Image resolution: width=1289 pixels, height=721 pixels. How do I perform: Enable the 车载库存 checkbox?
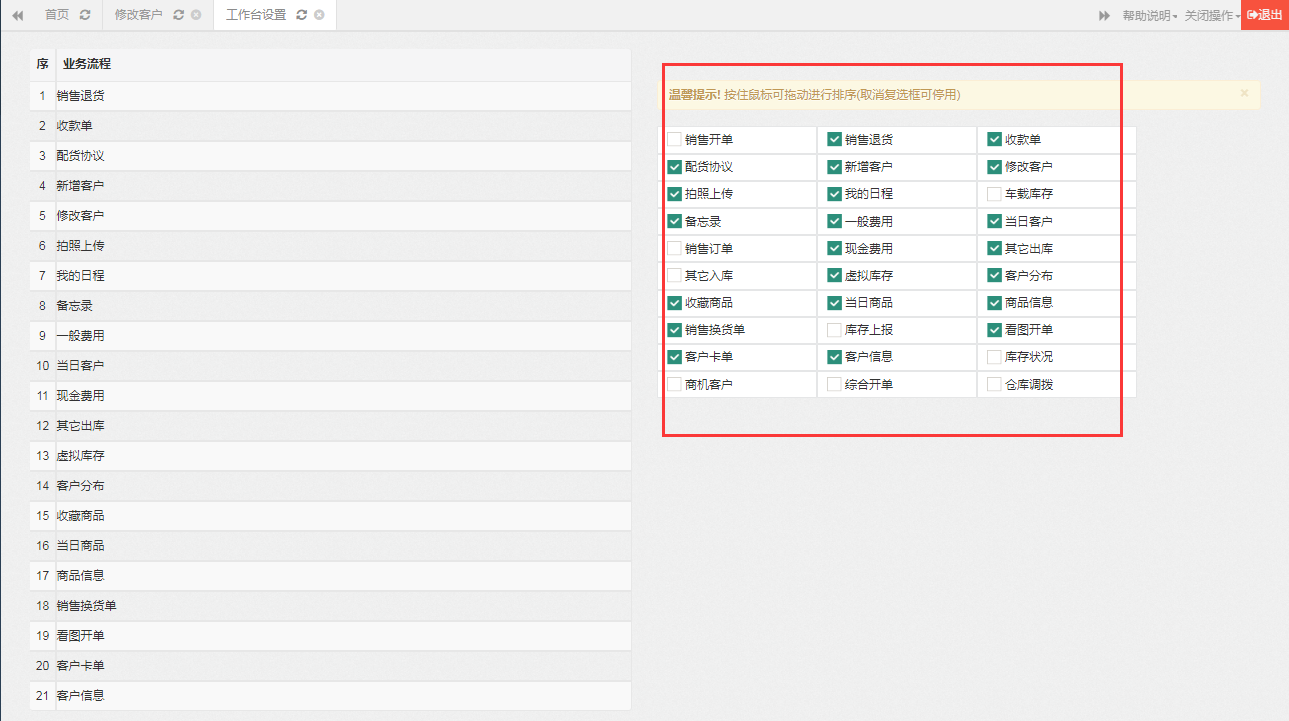pos(994,194)
